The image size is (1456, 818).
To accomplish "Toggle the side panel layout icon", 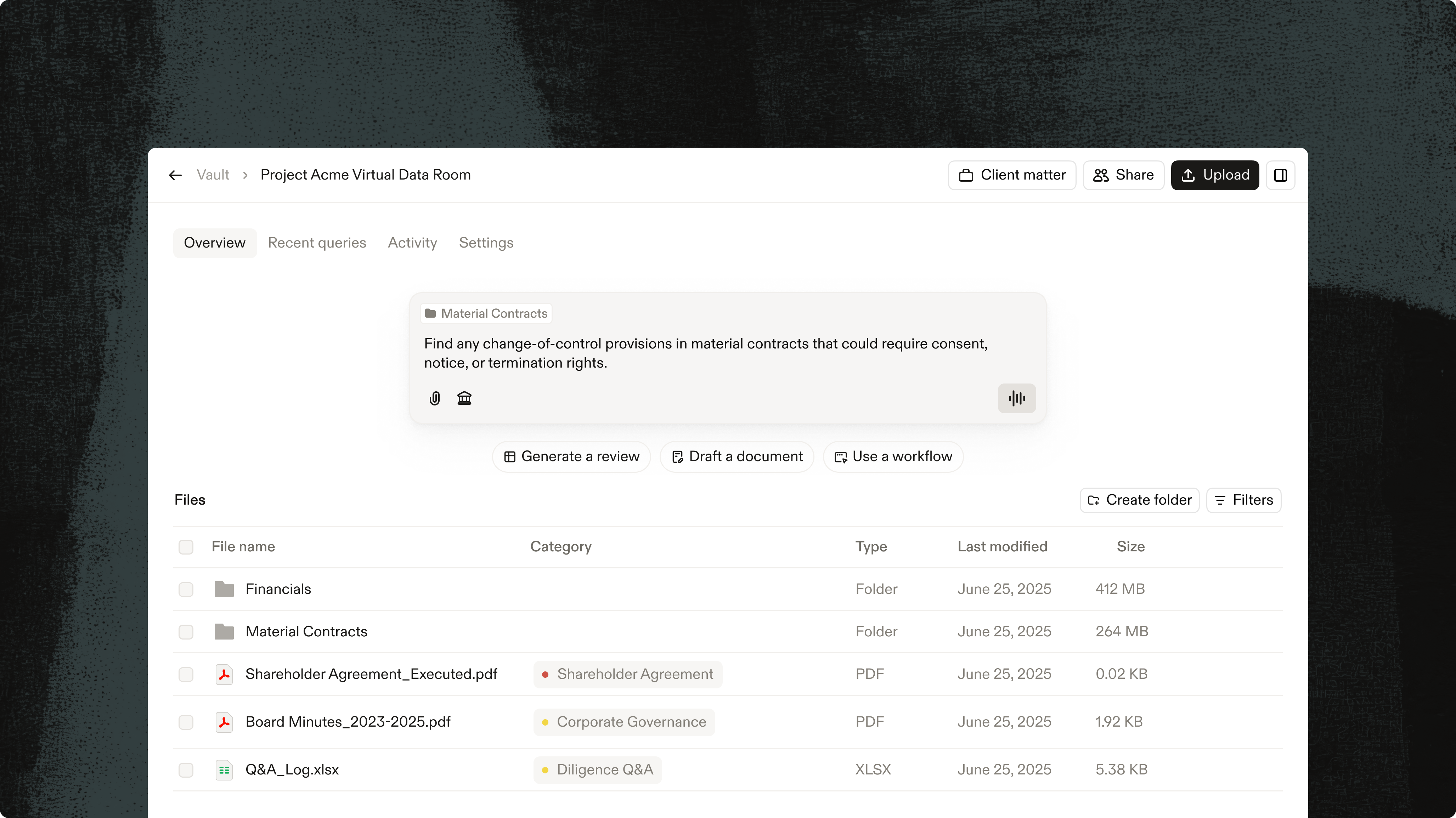I will coord(1280,175).
